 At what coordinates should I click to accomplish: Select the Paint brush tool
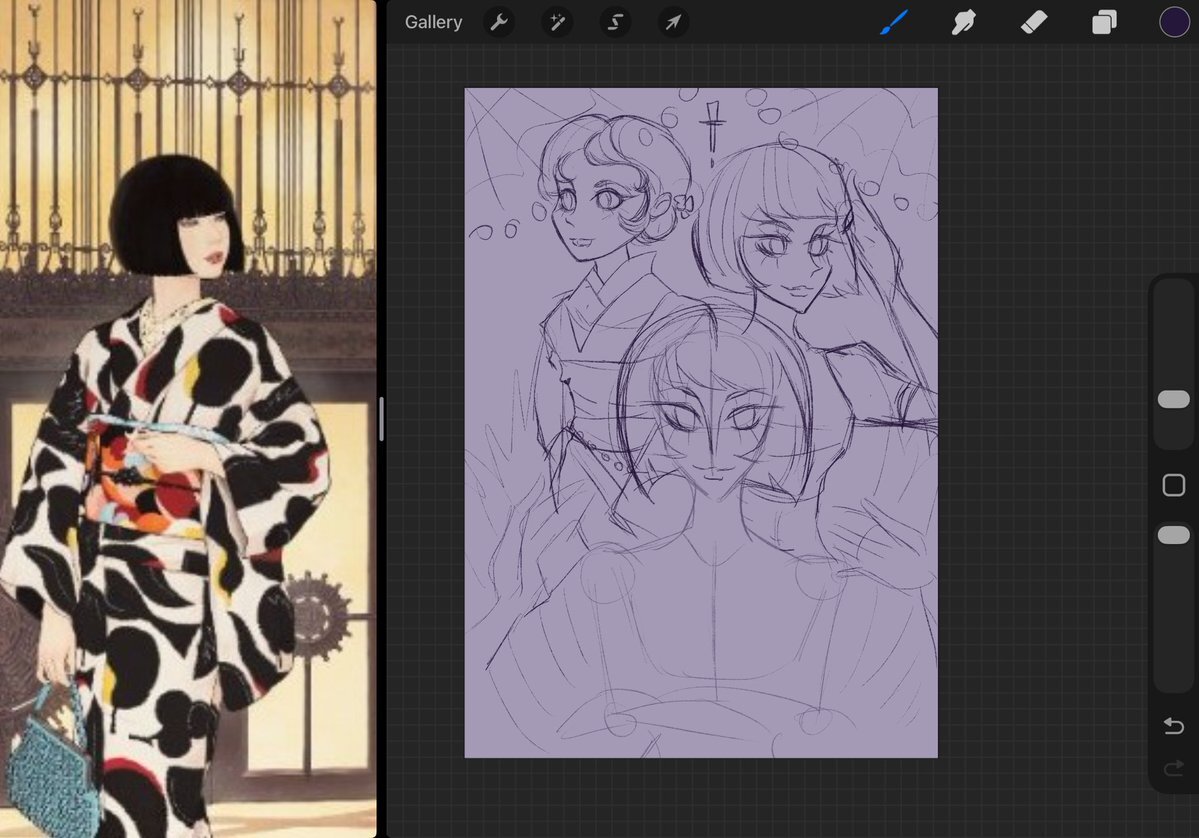tap(893, 22)
